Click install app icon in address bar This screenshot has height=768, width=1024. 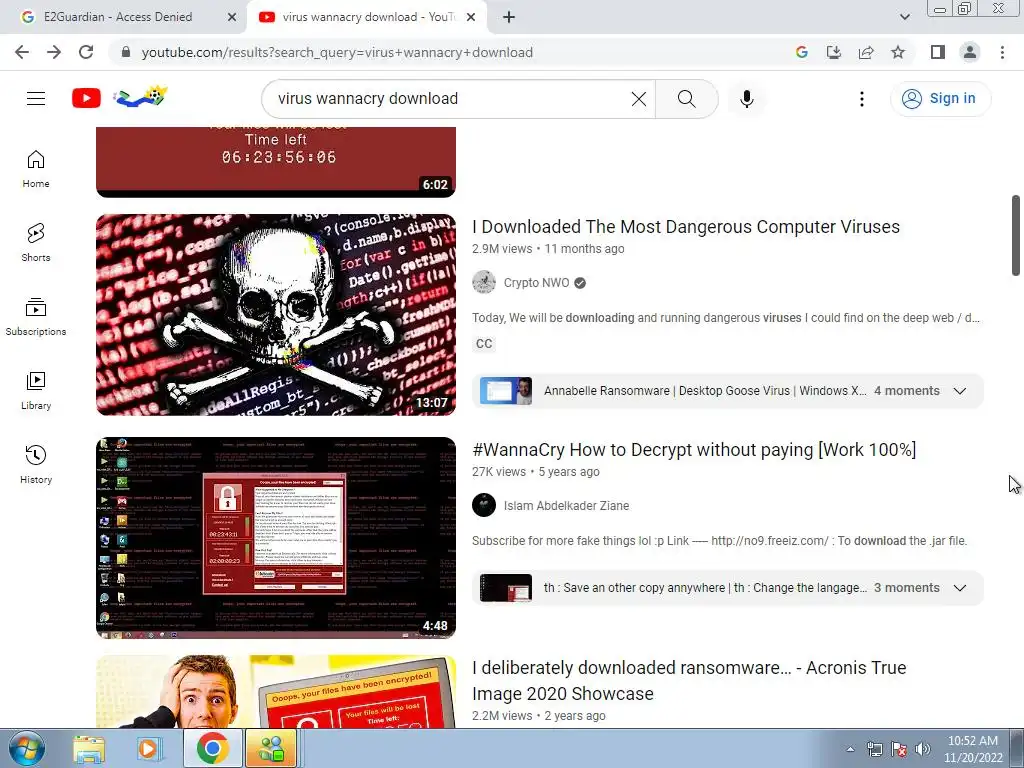[833, 52]
